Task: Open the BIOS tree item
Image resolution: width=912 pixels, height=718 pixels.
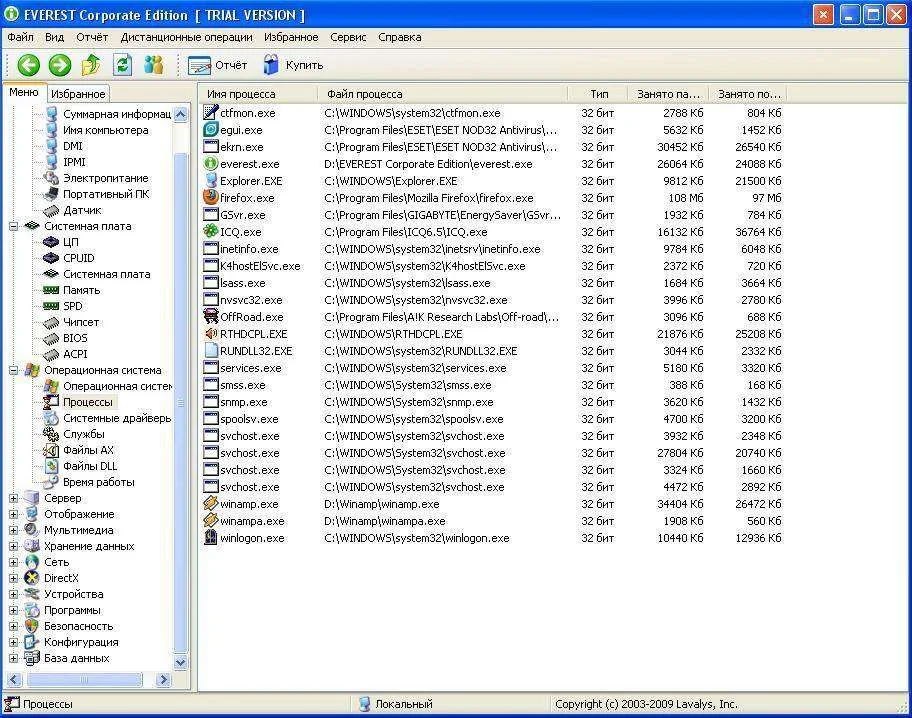Action: tap(75, 337)
